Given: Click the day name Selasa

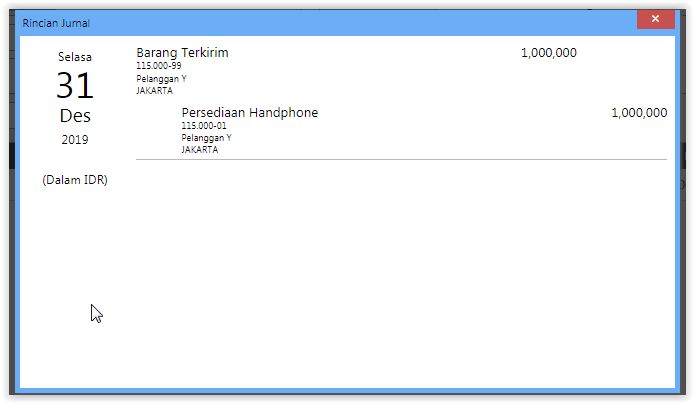Looking at the screenshot, I should click(75, 57).
